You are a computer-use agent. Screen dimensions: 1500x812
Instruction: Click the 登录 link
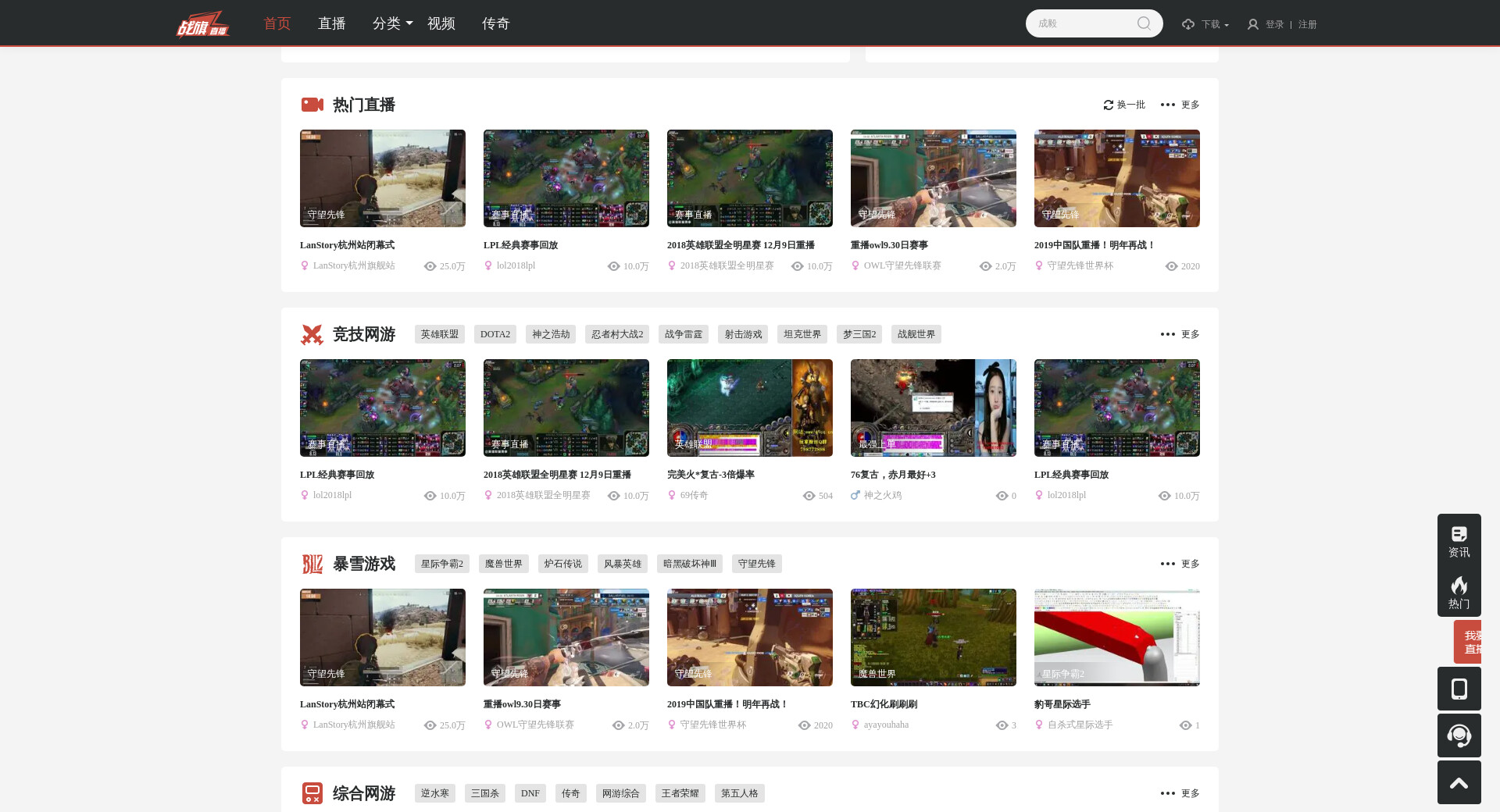tap(1275, 24)
